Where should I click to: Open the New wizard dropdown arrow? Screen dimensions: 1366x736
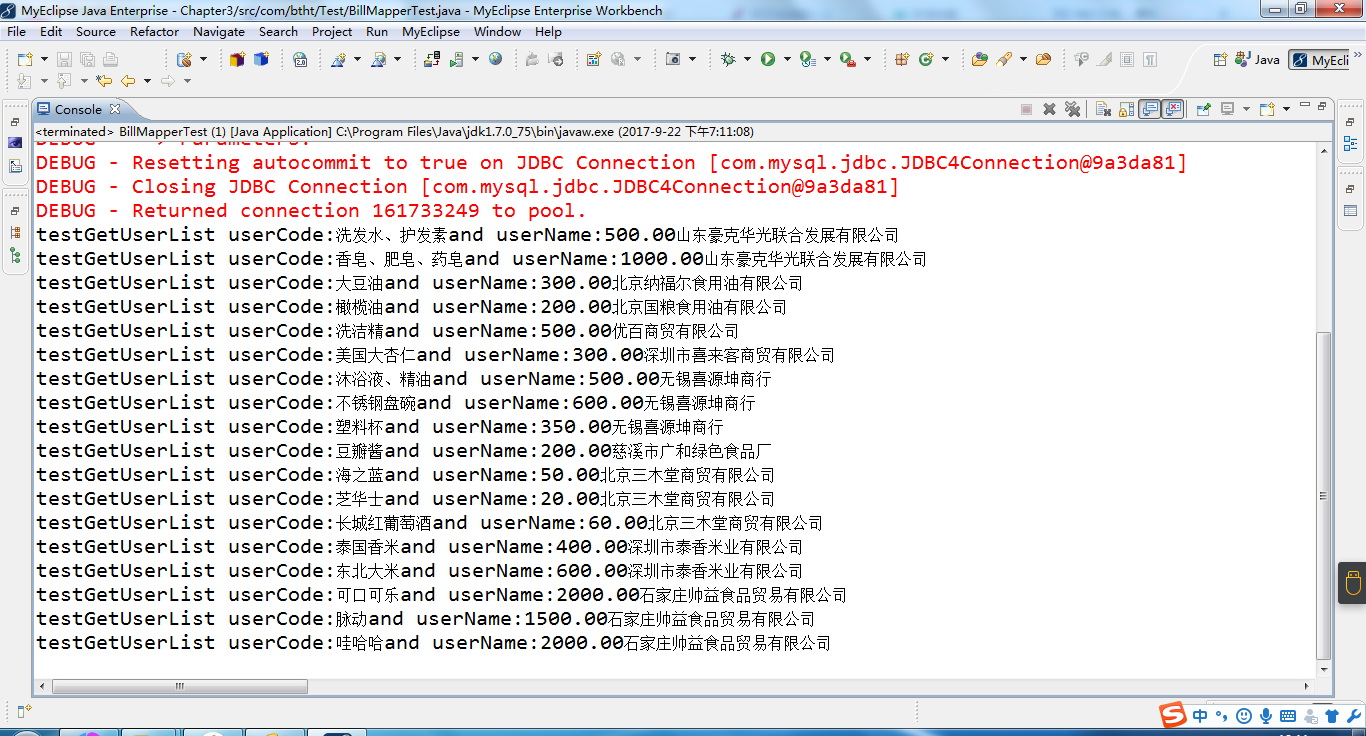[x=44, y=59]
